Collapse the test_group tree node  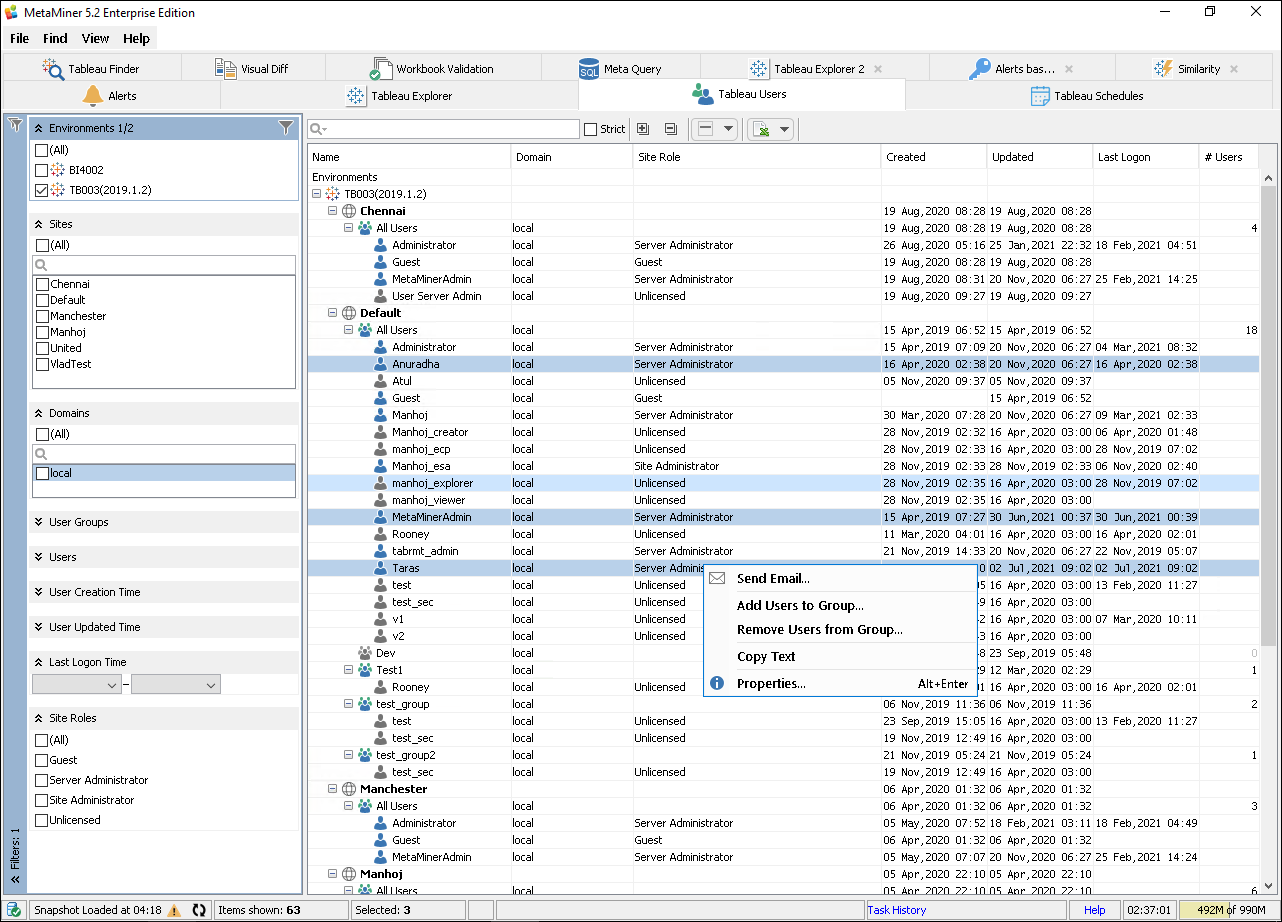click(x=349, y=704)
